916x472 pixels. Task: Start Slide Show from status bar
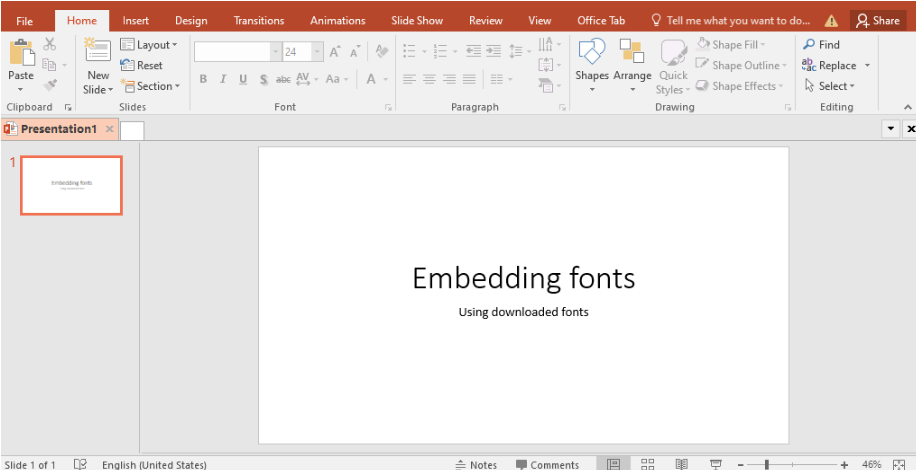(716, 465)
